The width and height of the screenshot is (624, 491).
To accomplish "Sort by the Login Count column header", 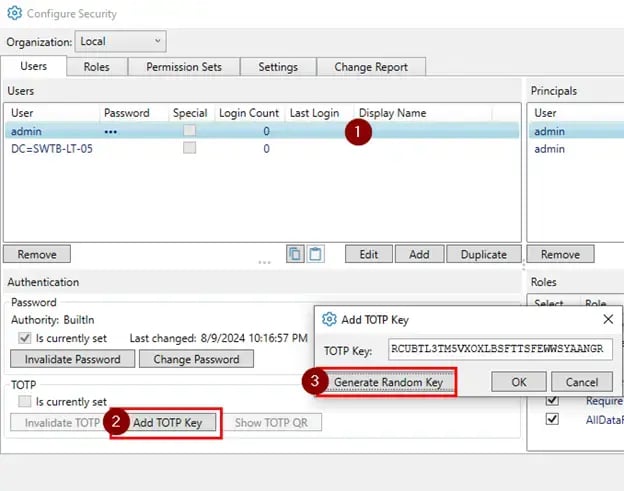I will pos(249,113).
